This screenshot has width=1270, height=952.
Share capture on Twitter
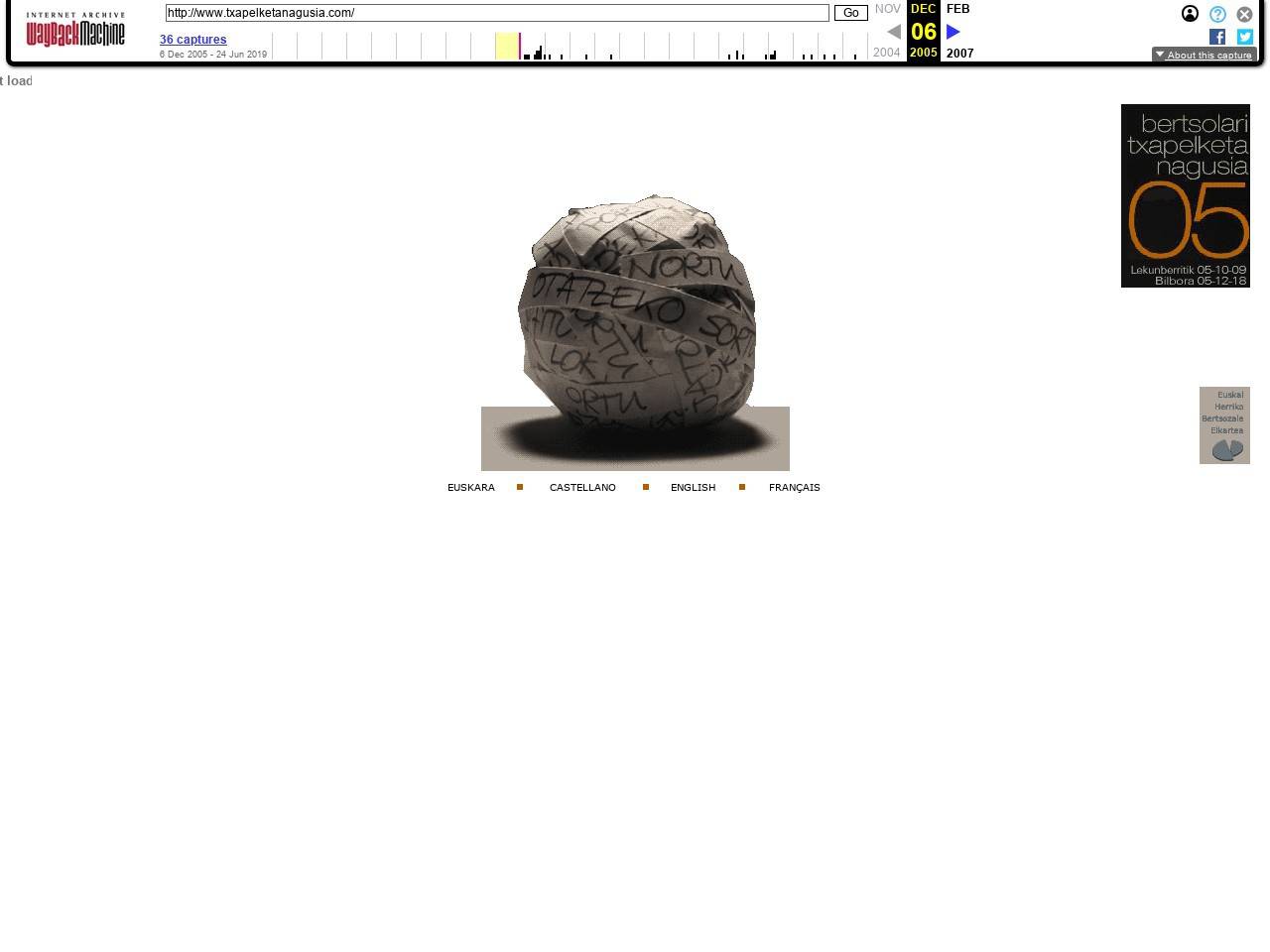(1245, 37)
